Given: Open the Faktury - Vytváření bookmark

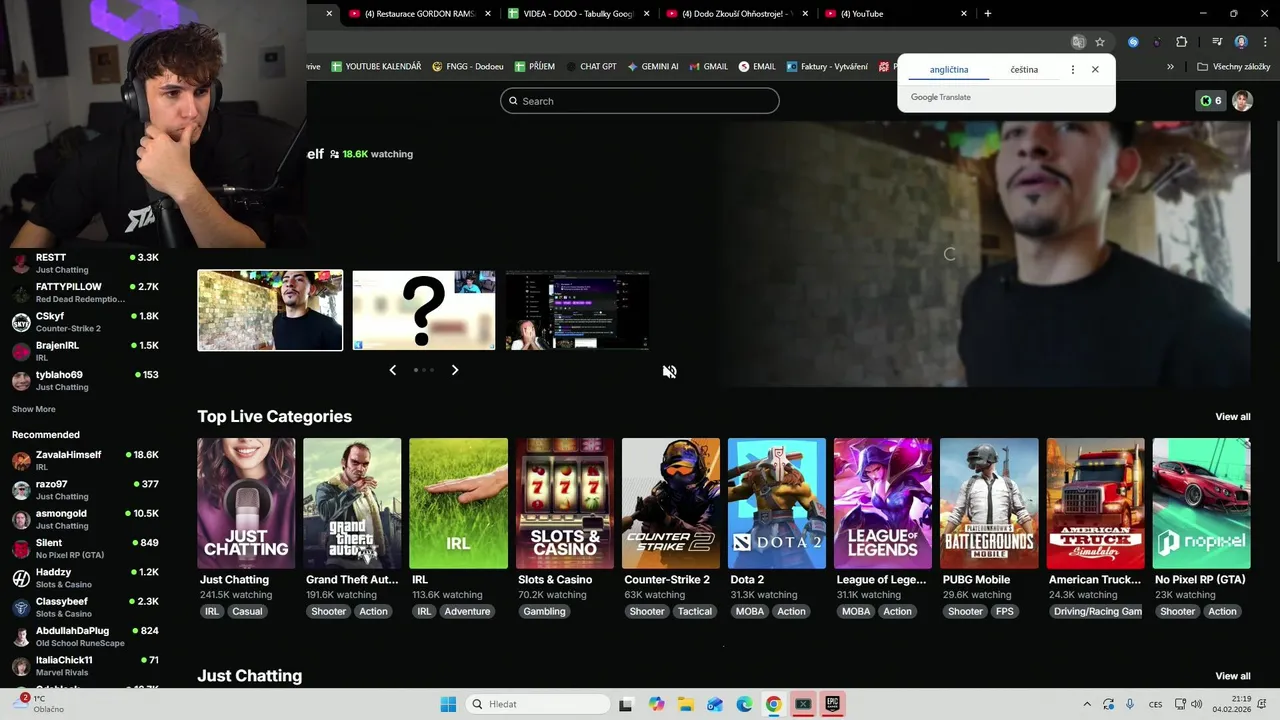Looking at the screenshot, I should (x=829, y=67).
